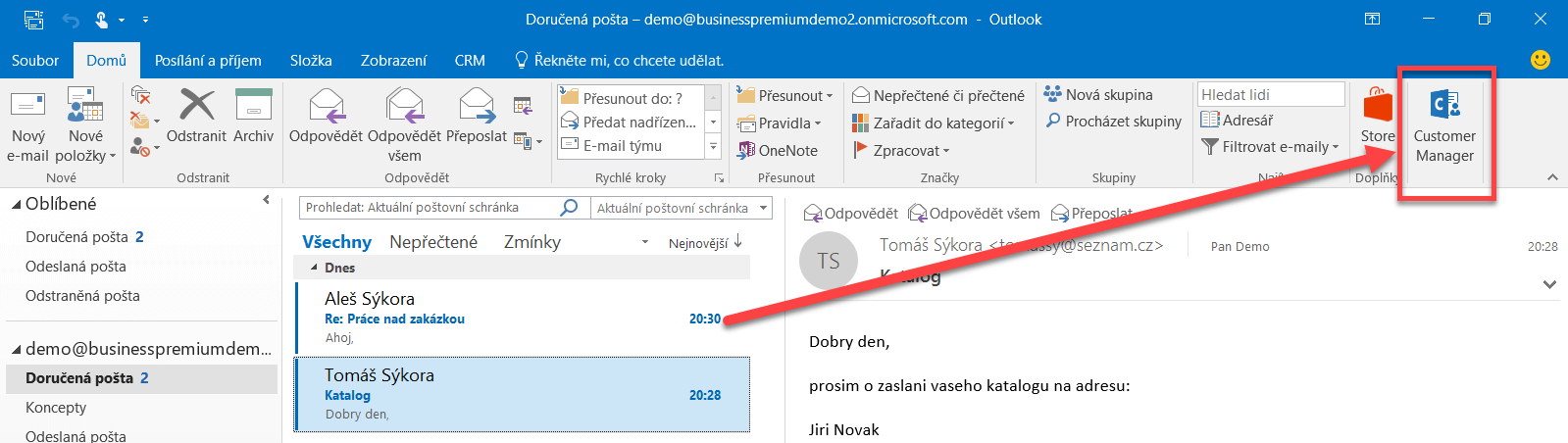The height and width of the screenshot is (443, 1568).
Task: Minimize the folder pane with the arrow
Action: [266, 200]
